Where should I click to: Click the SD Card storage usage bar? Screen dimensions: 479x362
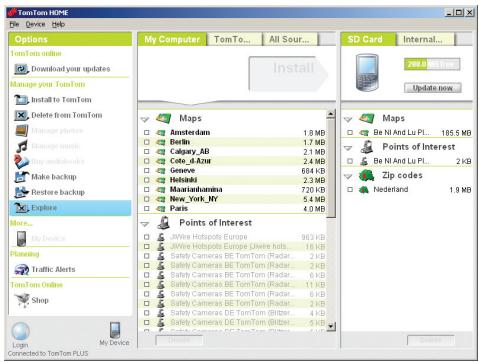tap(432, 64)
